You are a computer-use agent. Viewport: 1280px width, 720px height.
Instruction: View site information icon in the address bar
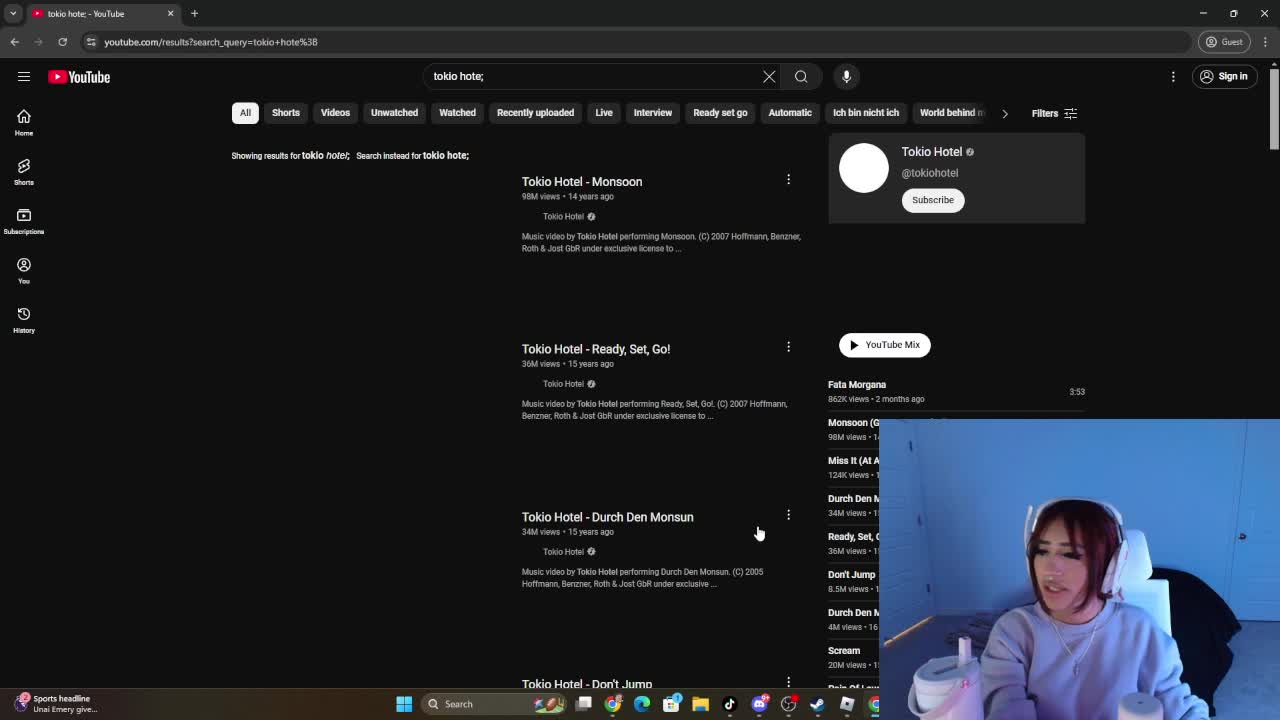coord(91,42)
